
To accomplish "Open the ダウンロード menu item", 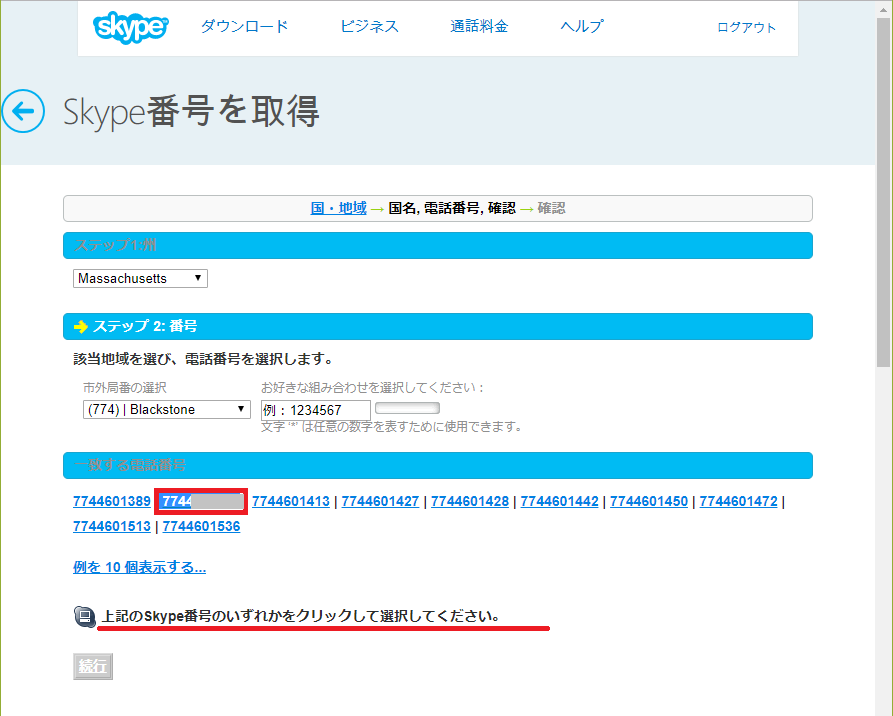I will click(244, 26).
